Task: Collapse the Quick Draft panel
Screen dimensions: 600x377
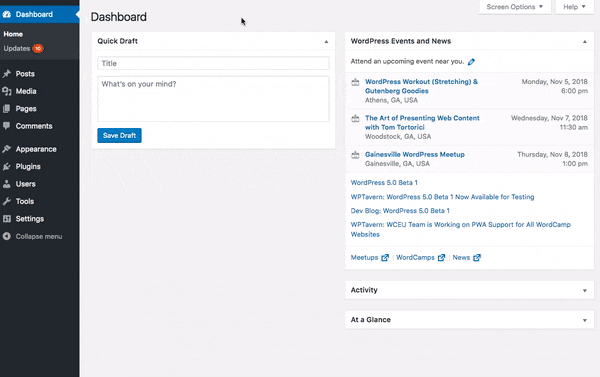Action: tap(326, 41)
